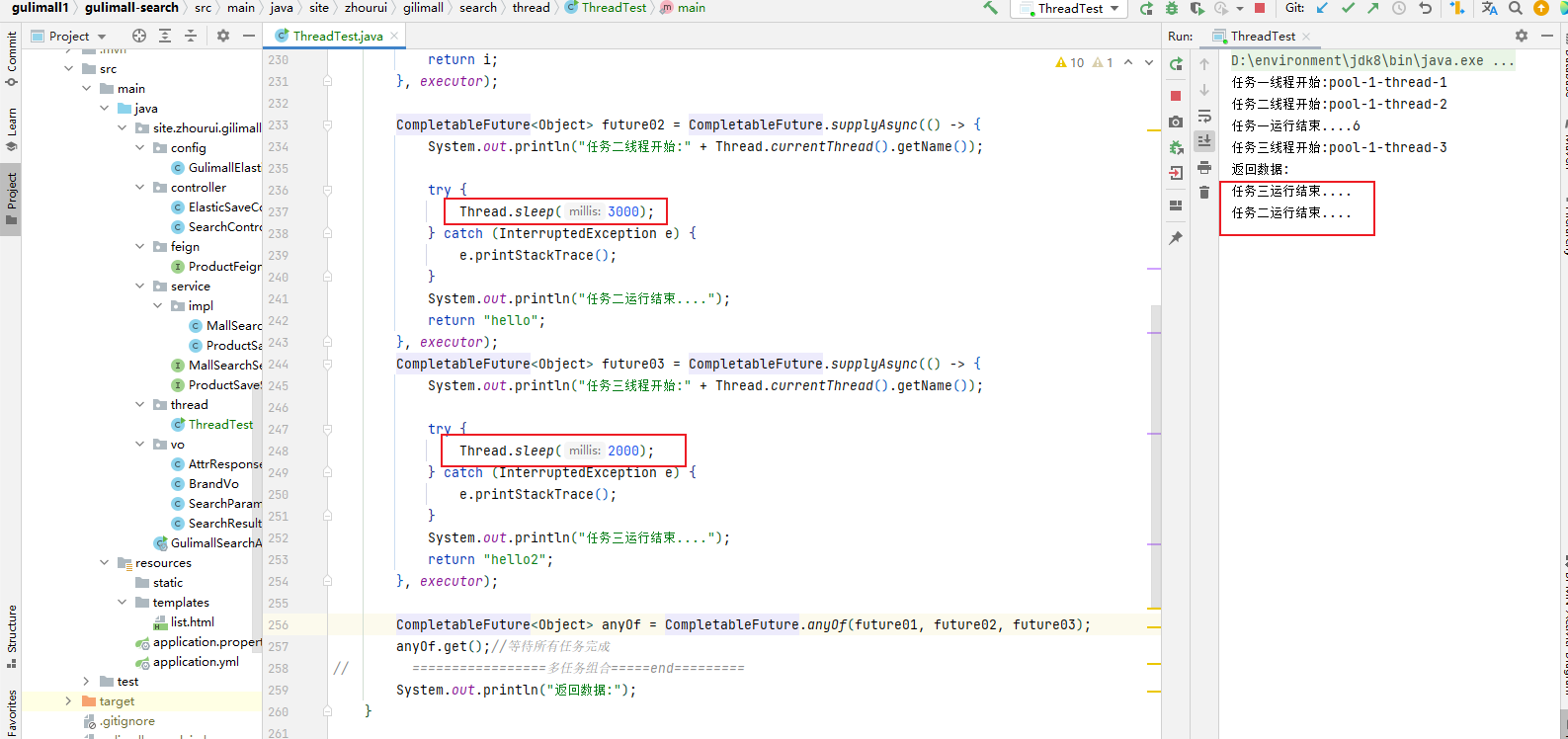The height and width of the screenshot is (739, 1568).
Task: Click the Git update project arrow
Action: pyautogui.click(x=1323, y=8)
